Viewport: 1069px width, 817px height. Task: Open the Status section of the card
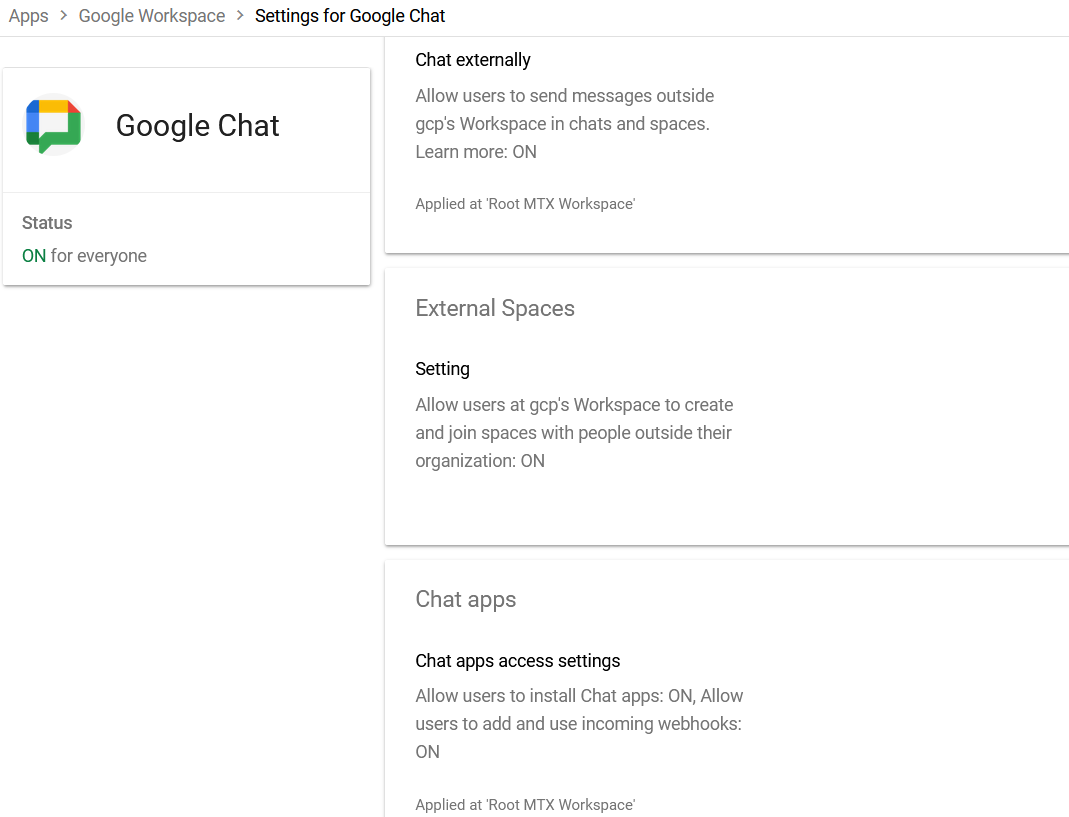[47, 223]
